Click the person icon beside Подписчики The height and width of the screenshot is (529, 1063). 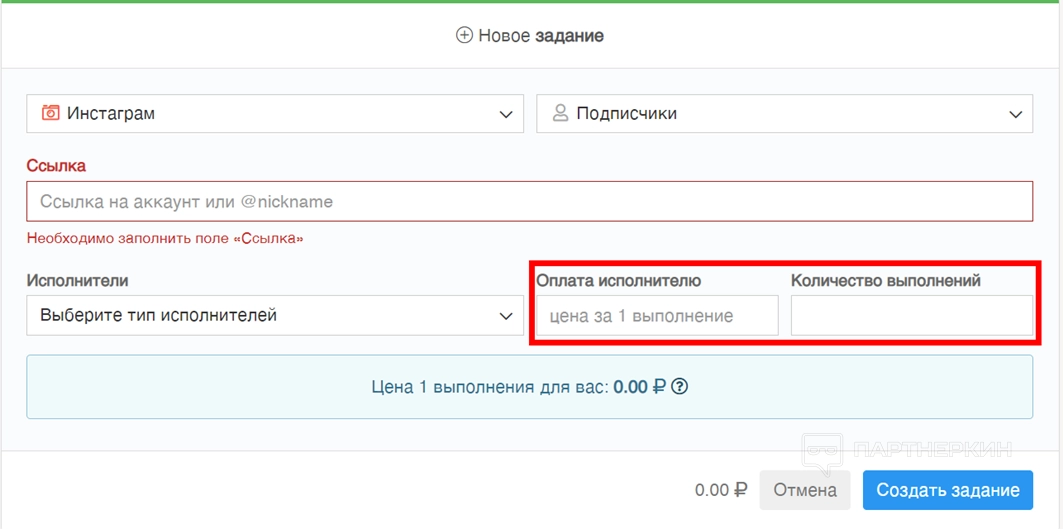coord(560,113)
